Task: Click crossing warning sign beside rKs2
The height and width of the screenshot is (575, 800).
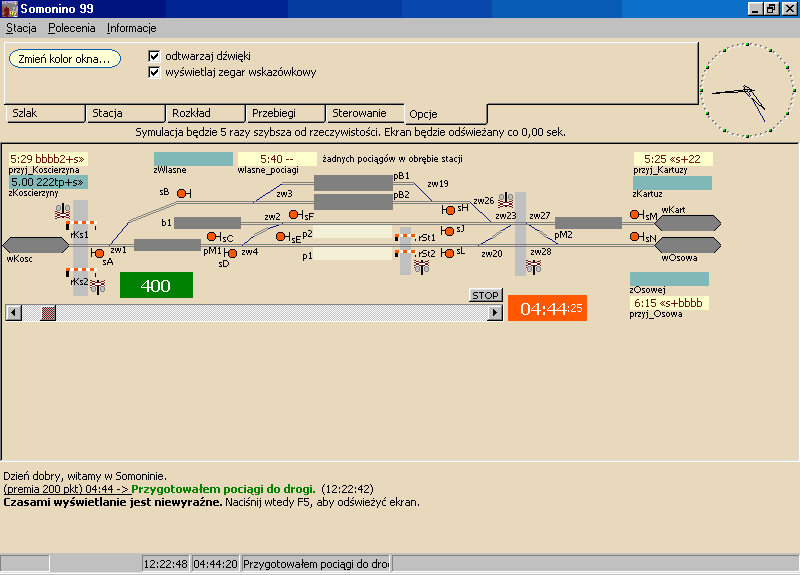Action: (x=97, y=286)
